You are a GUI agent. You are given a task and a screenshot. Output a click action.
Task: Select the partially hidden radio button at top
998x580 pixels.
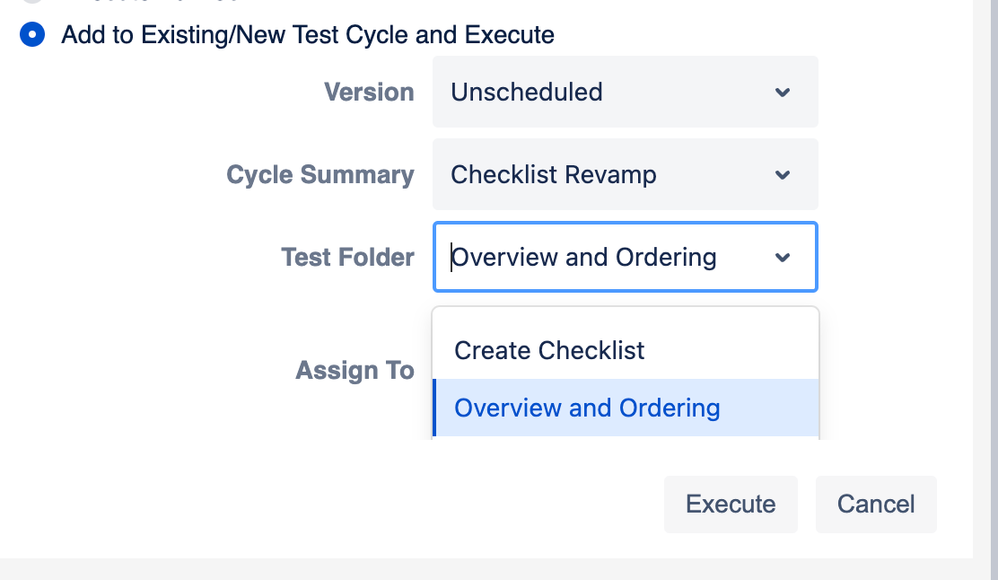pyautogui.click(x=33, y=2)
